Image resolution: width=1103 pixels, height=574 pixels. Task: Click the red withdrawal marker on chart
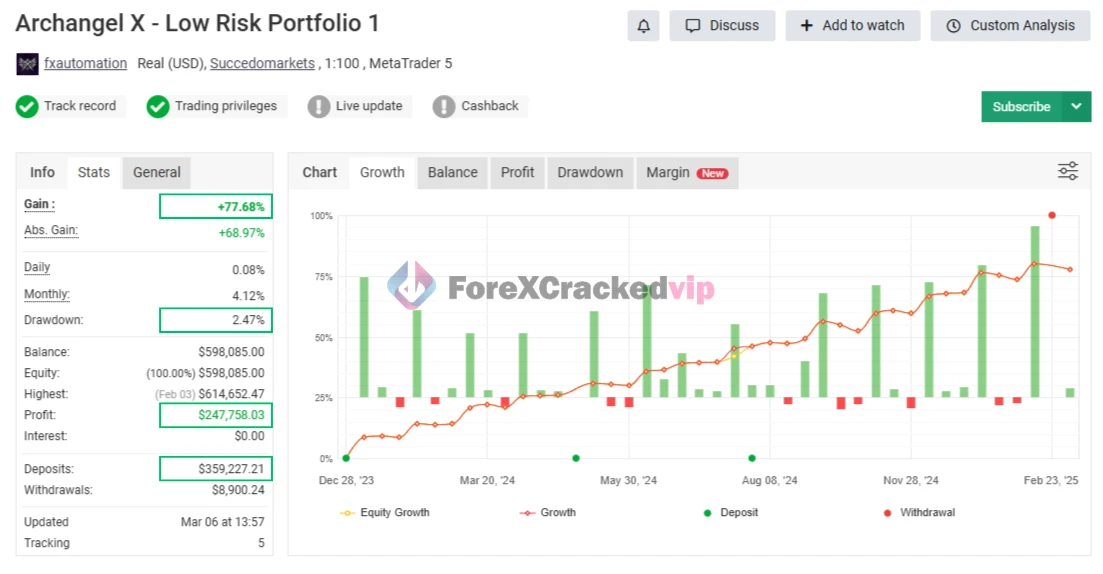(1052, 215)
